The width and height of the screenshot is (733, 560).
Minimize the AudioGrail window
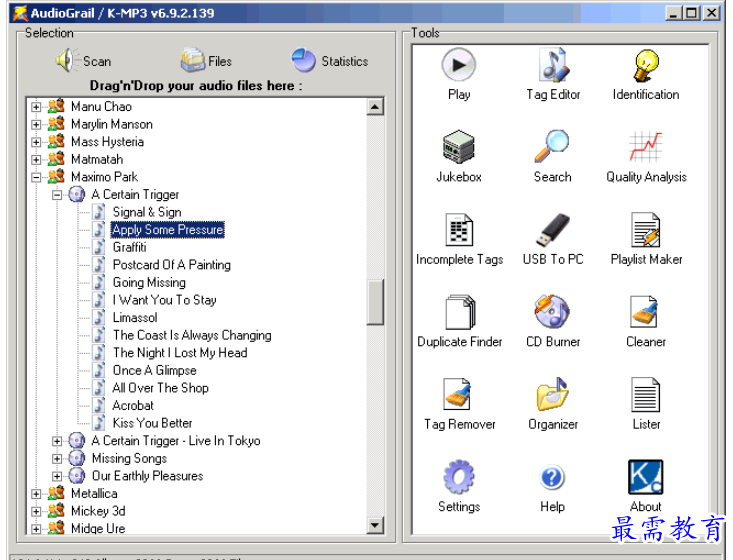tap(673, 13)
